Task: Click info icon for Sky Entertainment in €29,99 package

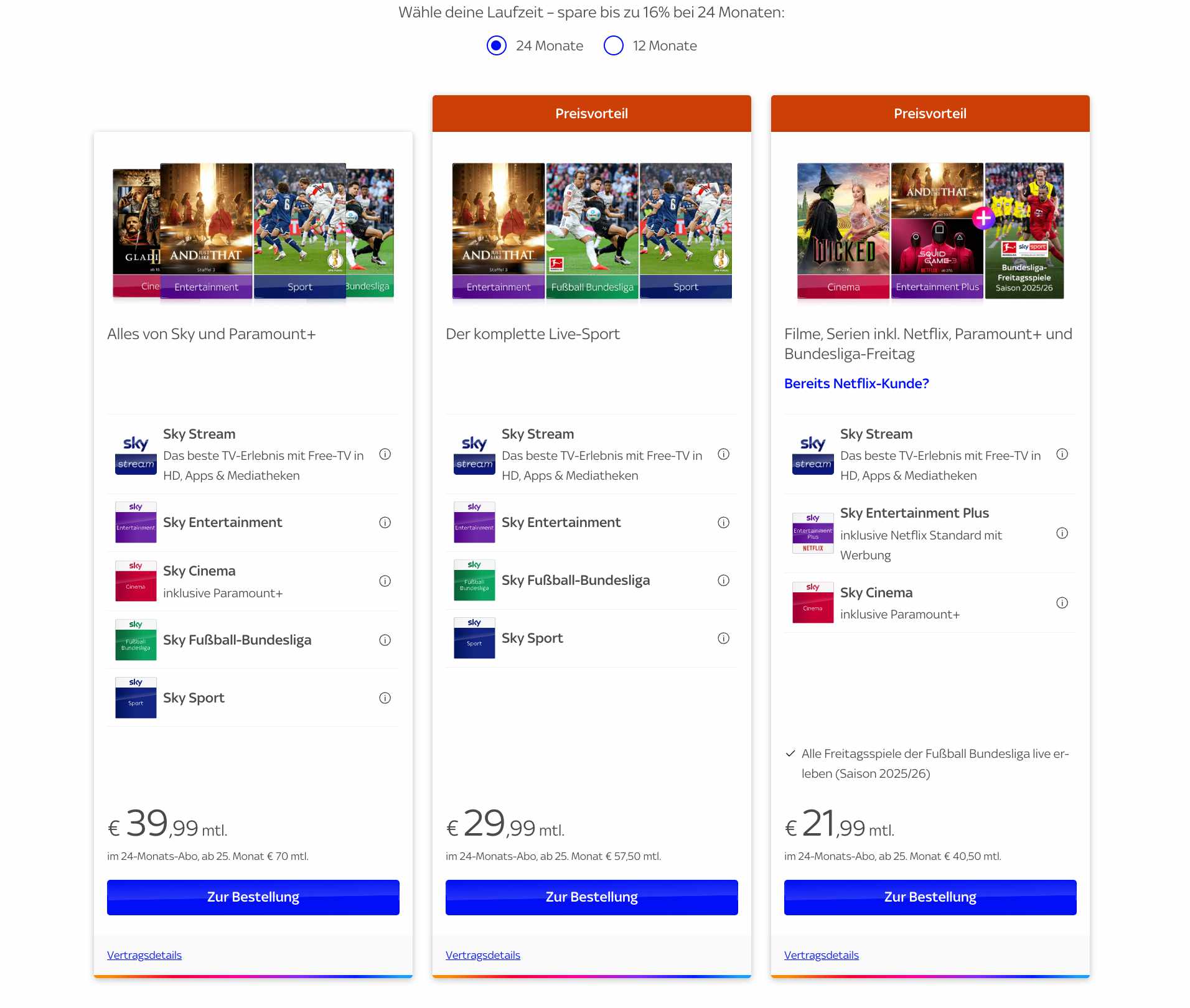Action: point(723,523)
